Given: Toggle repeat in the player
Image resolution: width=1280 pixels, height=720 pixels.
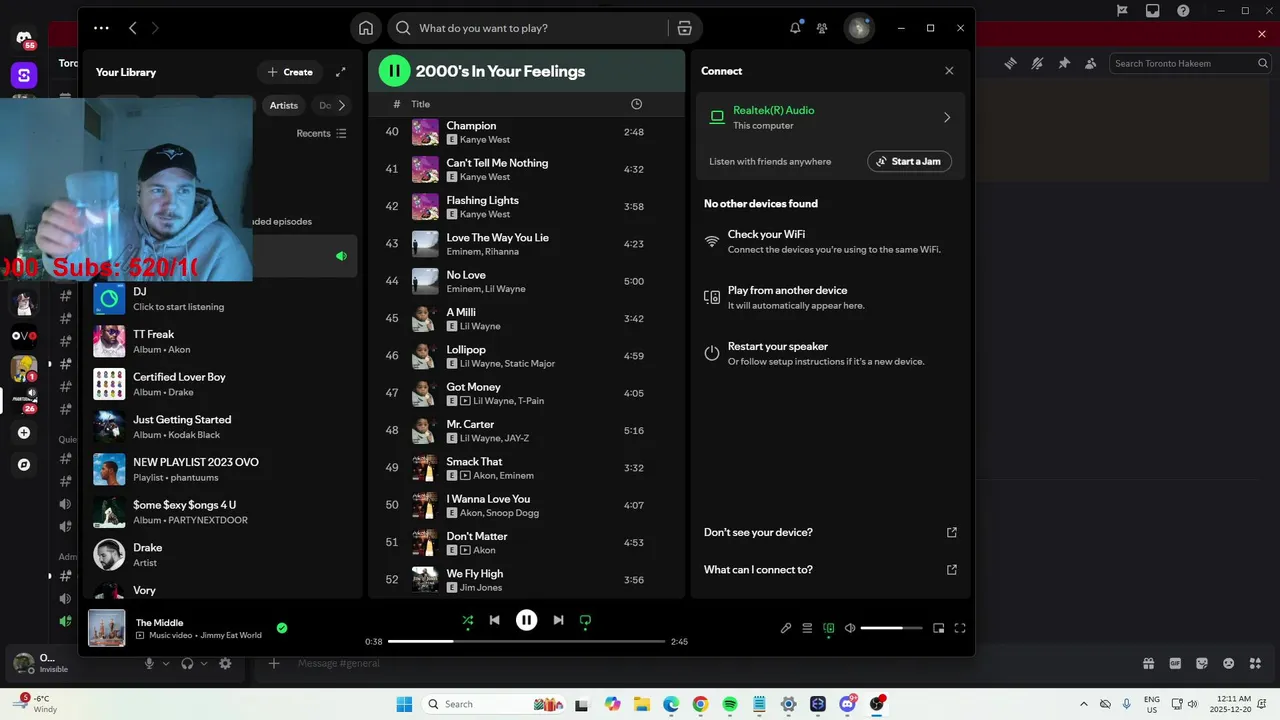Looking at the screenshot, I should coord(585,620).
